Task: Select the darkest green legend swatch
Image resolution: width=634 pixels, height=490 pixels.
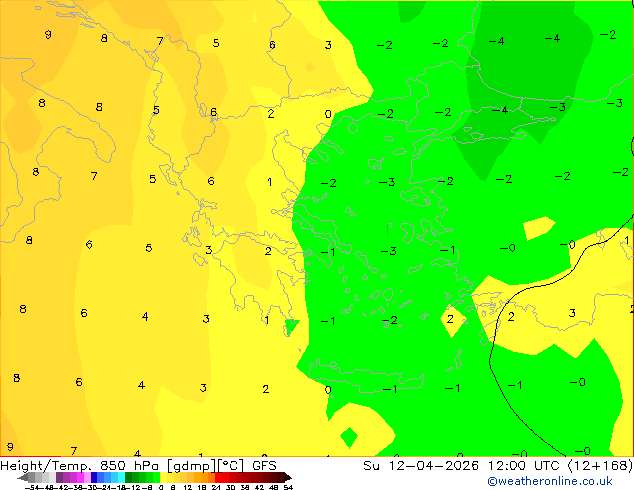Action: (x=129, y=477)
